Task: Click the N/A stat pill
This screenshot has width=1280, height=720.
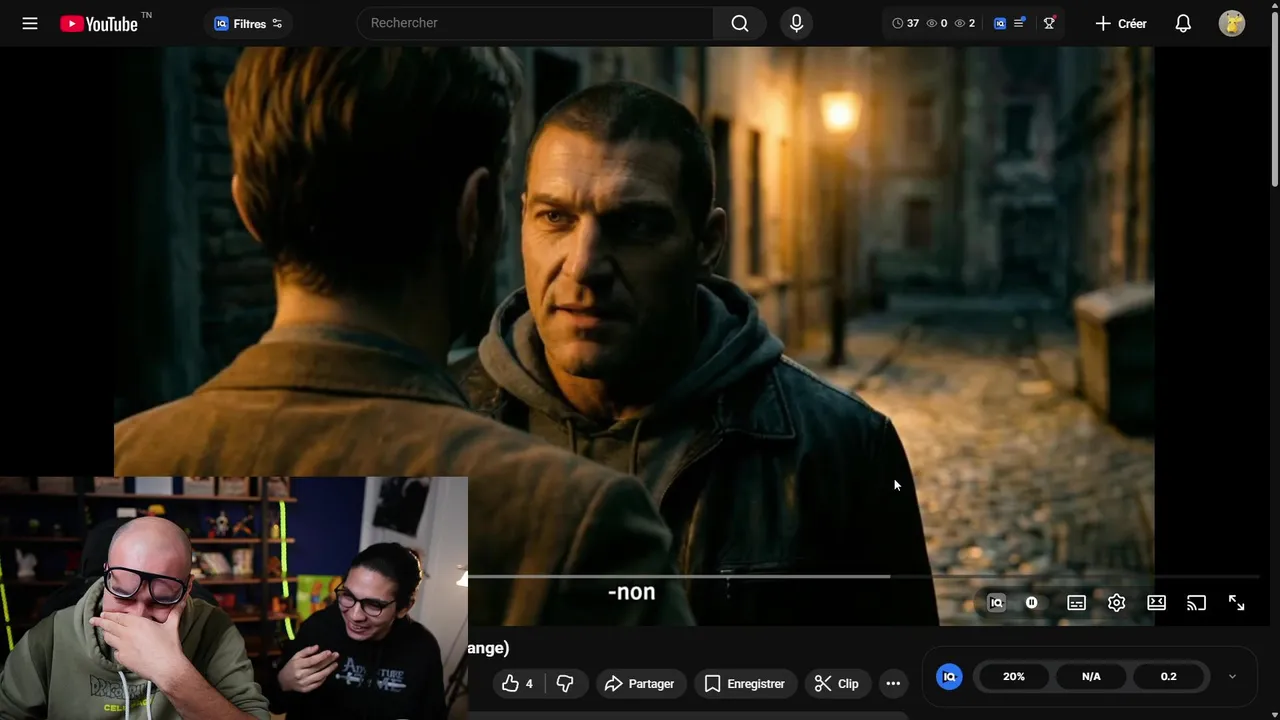Action: tap(1091, 677)
